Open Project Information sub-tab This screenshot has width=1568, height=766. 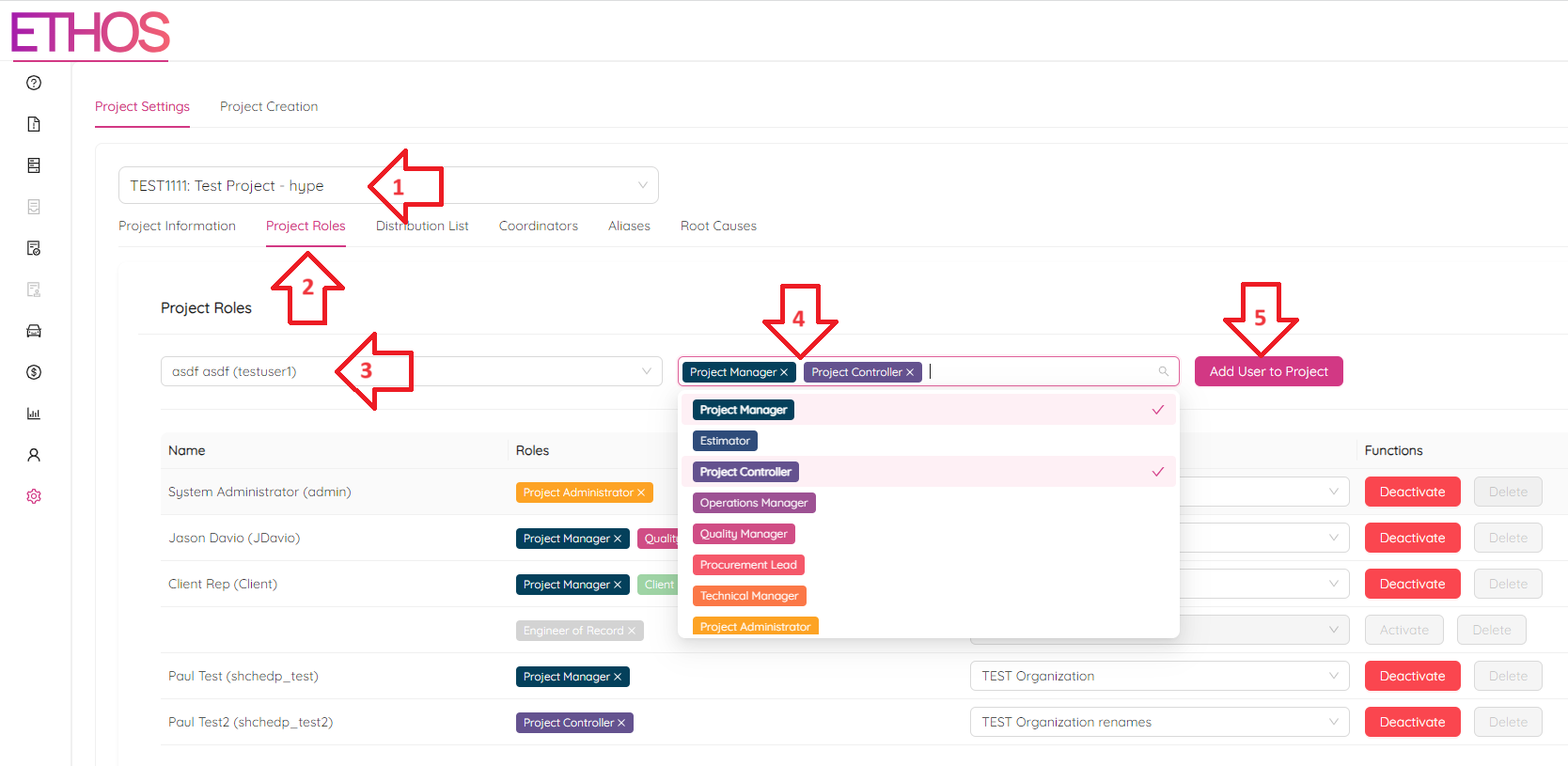(177, 226)
